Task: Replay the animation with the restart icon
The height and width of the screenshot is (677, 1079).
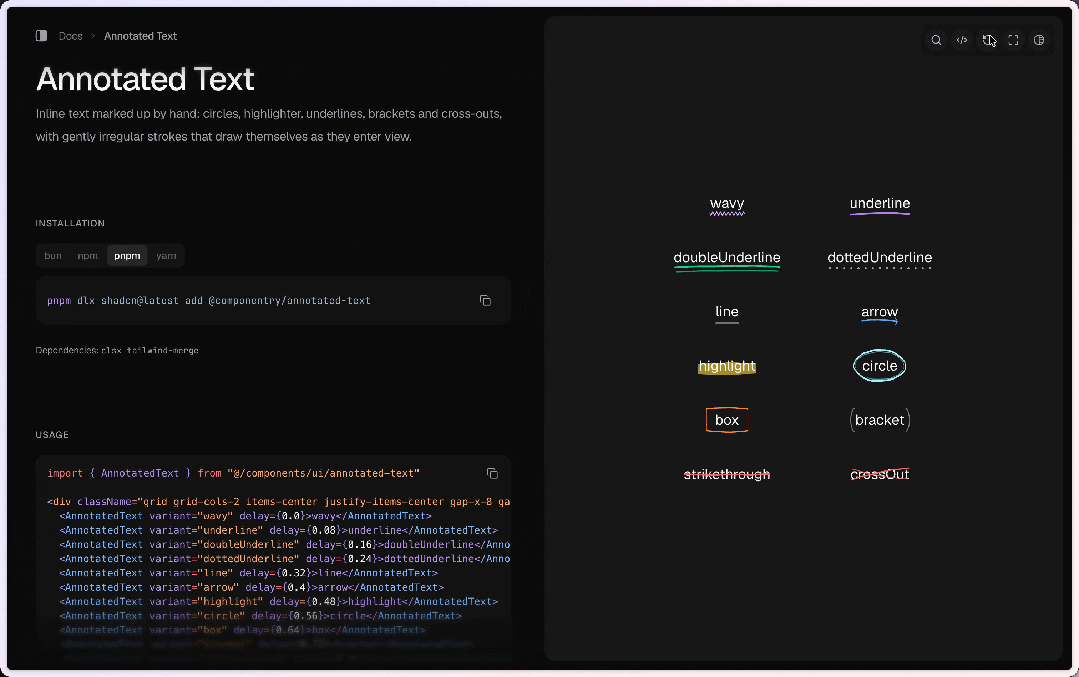Action: pyautogui.click(x=988, y=40)
